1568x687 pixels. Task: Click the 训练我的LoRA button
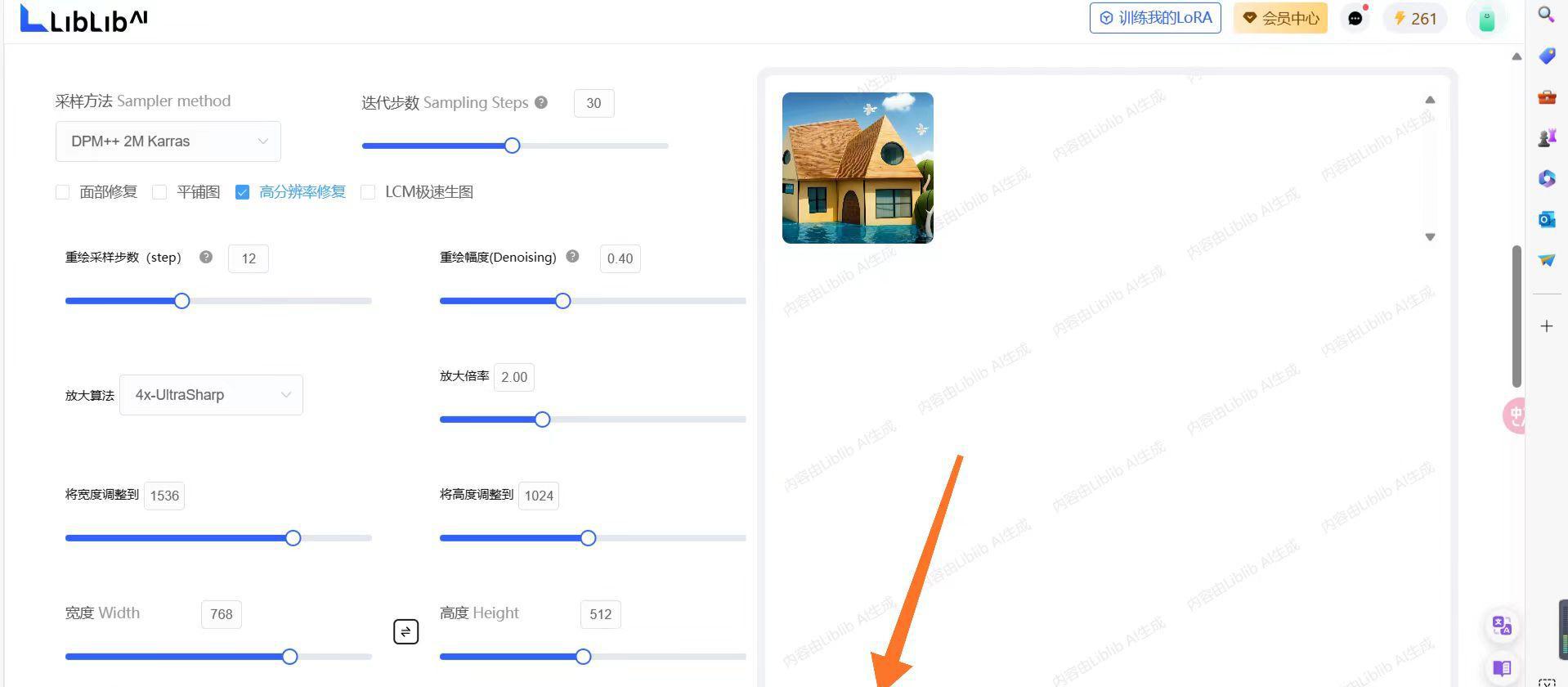tap(1155, 18)
